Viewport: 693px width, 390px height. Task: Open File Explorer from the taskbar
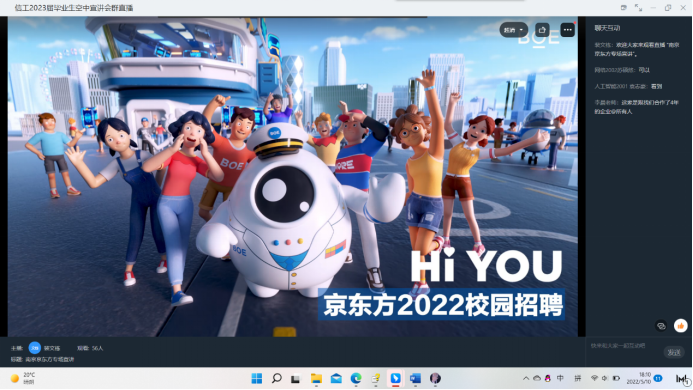(316, 378)
